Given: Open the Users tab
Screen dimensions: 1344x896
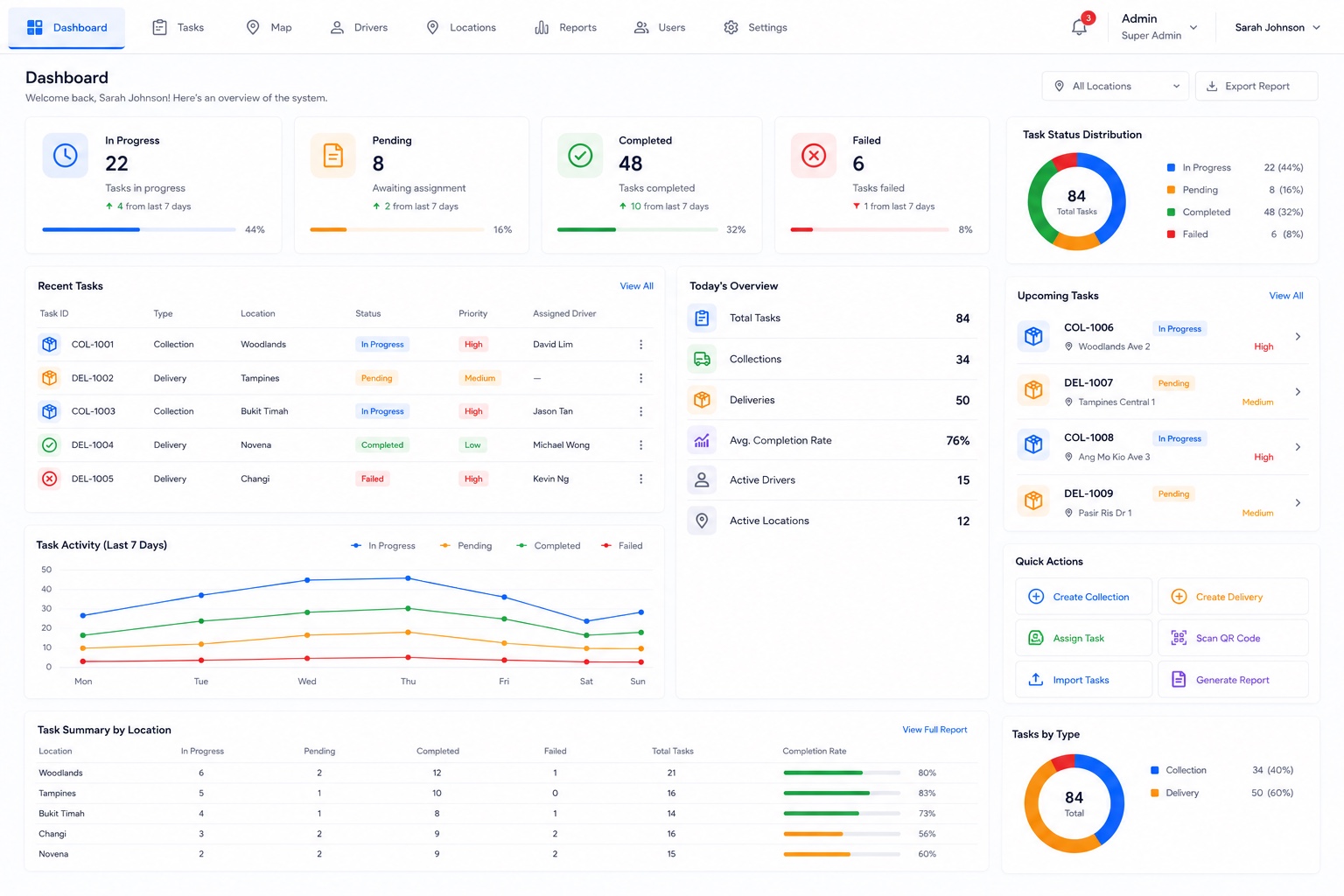Looking at the screenshot, I should [x=660, y=27].
